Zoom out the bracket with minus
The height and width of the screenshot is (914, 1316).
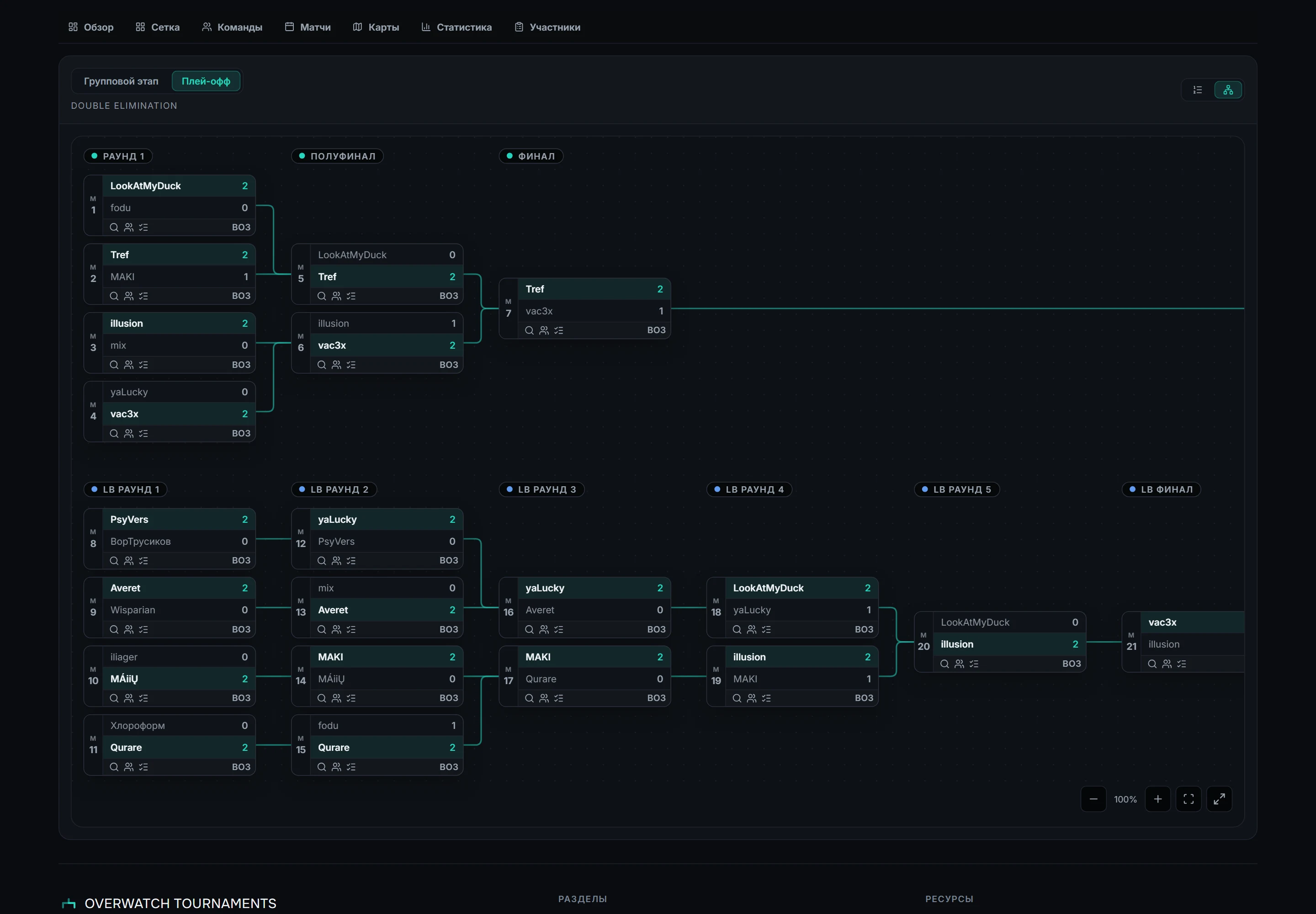pos(1093,799)
